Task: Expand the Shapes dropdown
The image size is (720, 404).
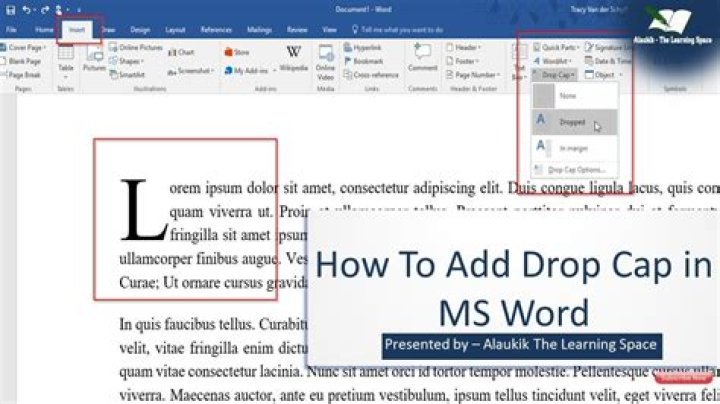Action: 127,61
